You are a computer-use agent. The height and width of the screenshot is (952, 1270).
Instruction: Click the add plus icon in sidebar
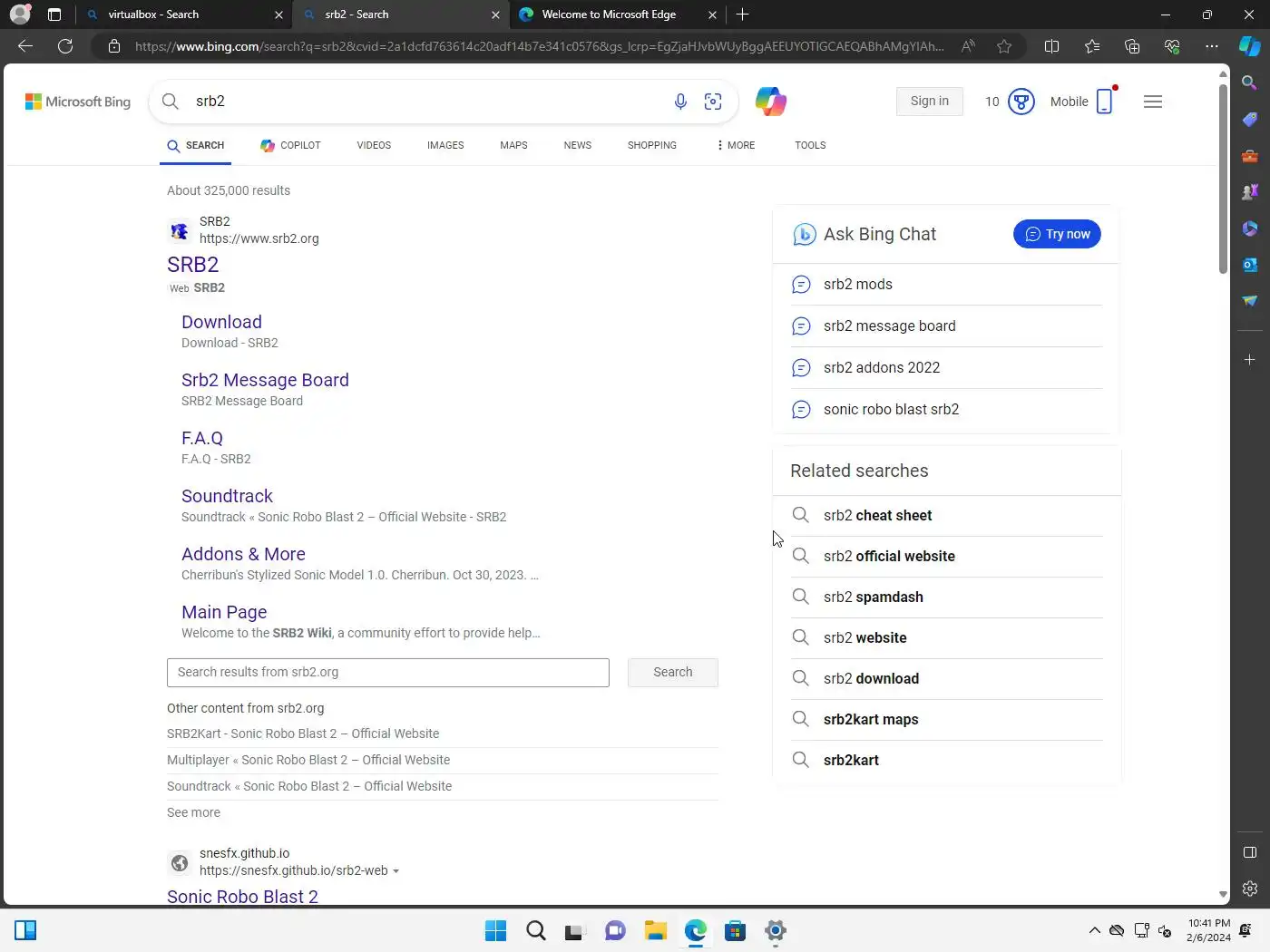pyautogui.click(x=1249, y=360)
